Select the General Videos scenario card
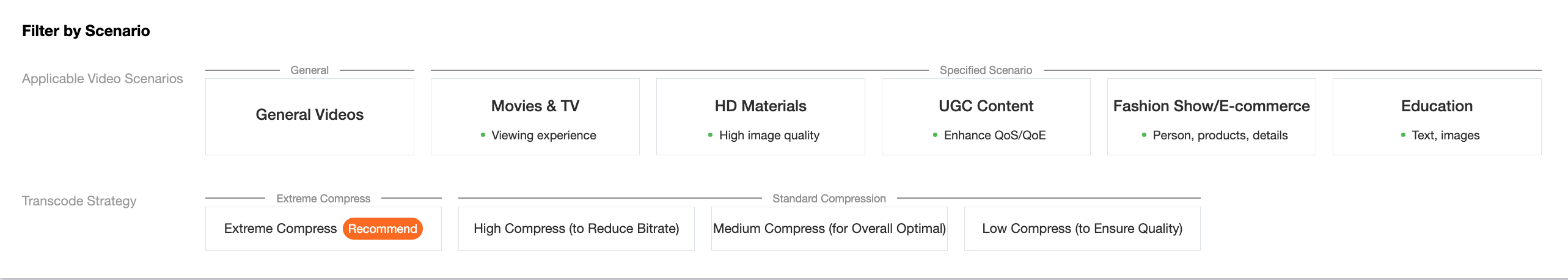 point(309,116)
